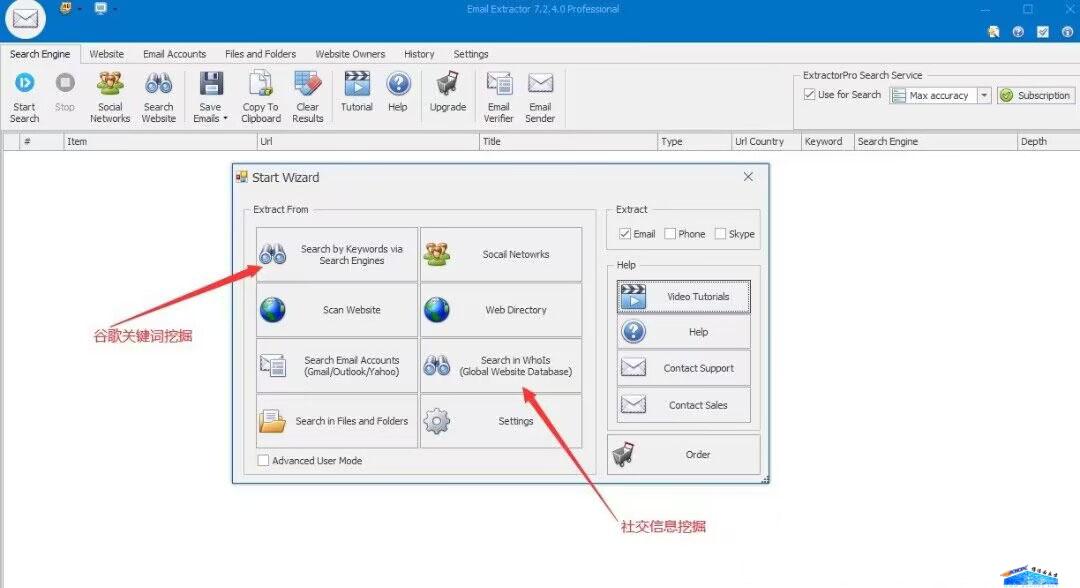Click the Help icon in the toolbar
Viewport: 1080px width, 588px height.
pos(398,83)
